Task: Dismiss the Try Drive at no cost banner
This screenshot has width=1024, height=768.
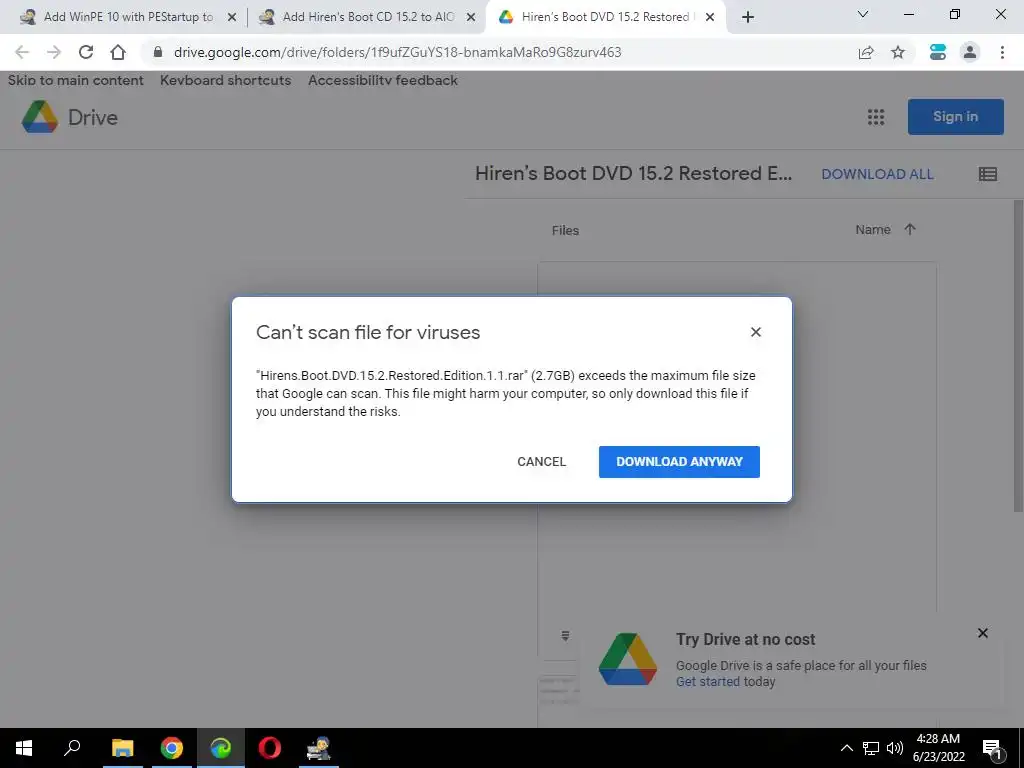Action: (982, 633)
